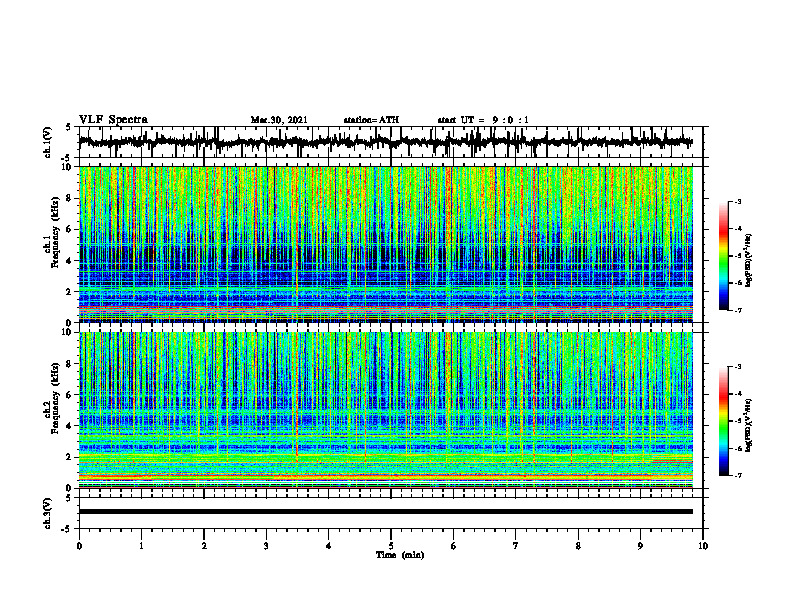Click the ch.2 colorbar log(PSD) title
Screen dimensions: 792x612
(x=749, y=425)
